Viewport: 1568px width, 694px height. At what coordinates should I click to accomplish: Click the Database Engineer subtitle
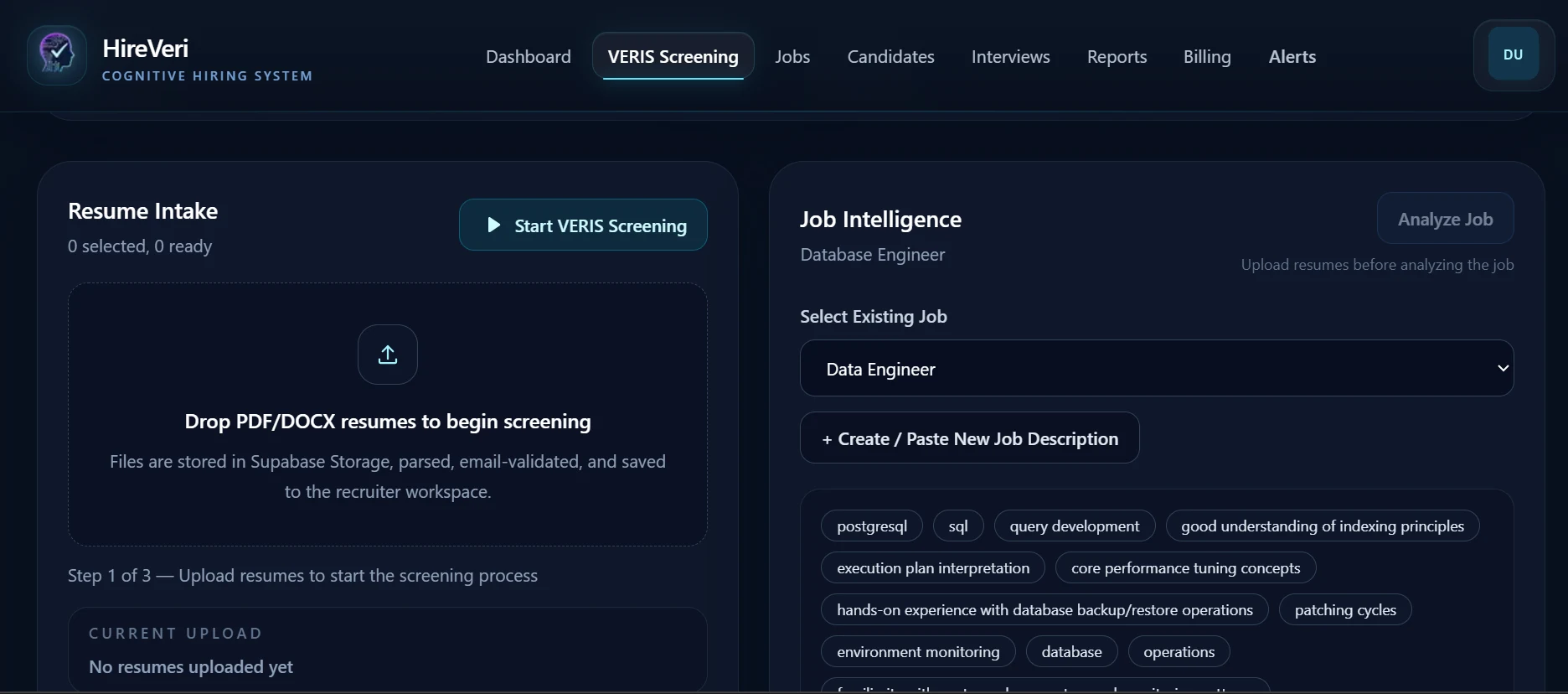coord(872,255)
